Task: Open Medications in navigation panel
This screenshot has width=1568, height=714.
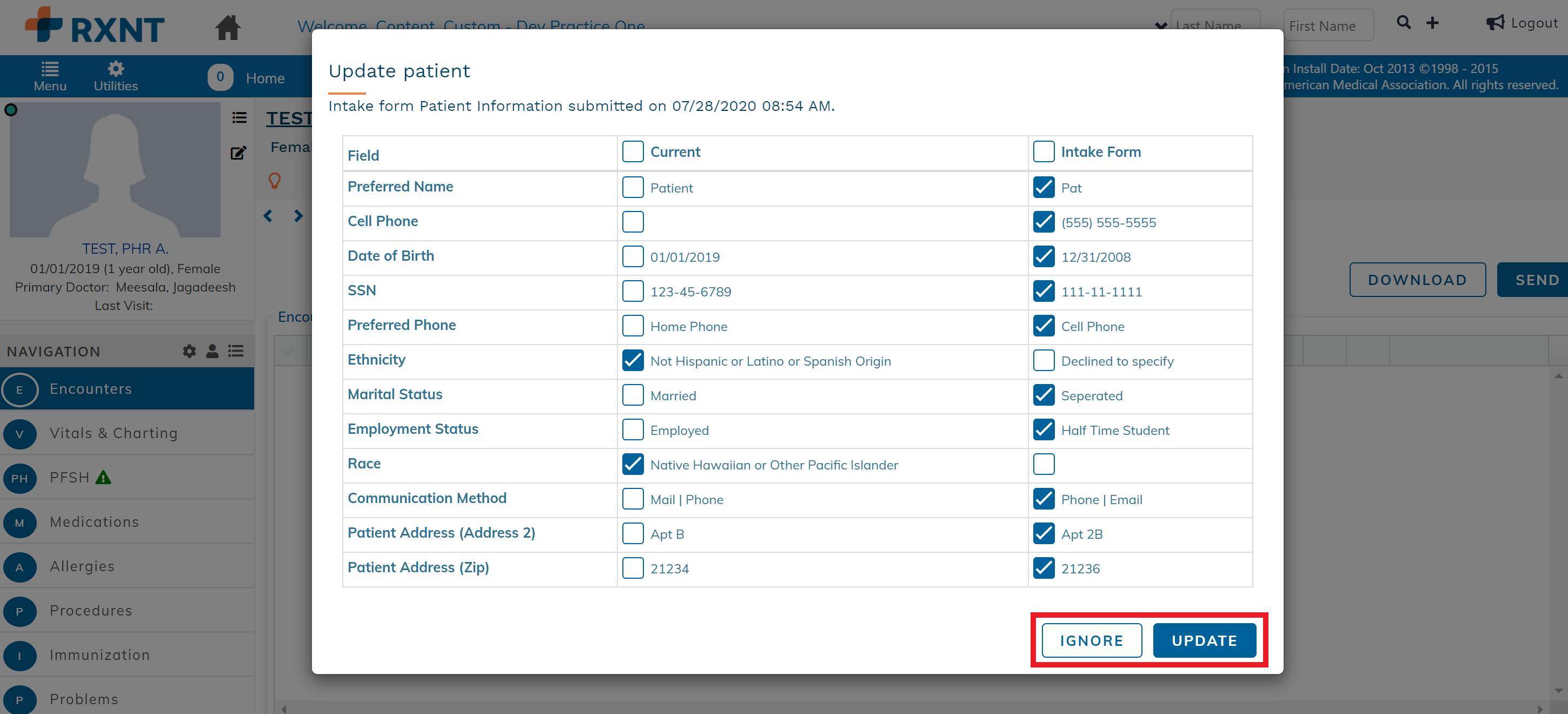Action: point(94,523)
